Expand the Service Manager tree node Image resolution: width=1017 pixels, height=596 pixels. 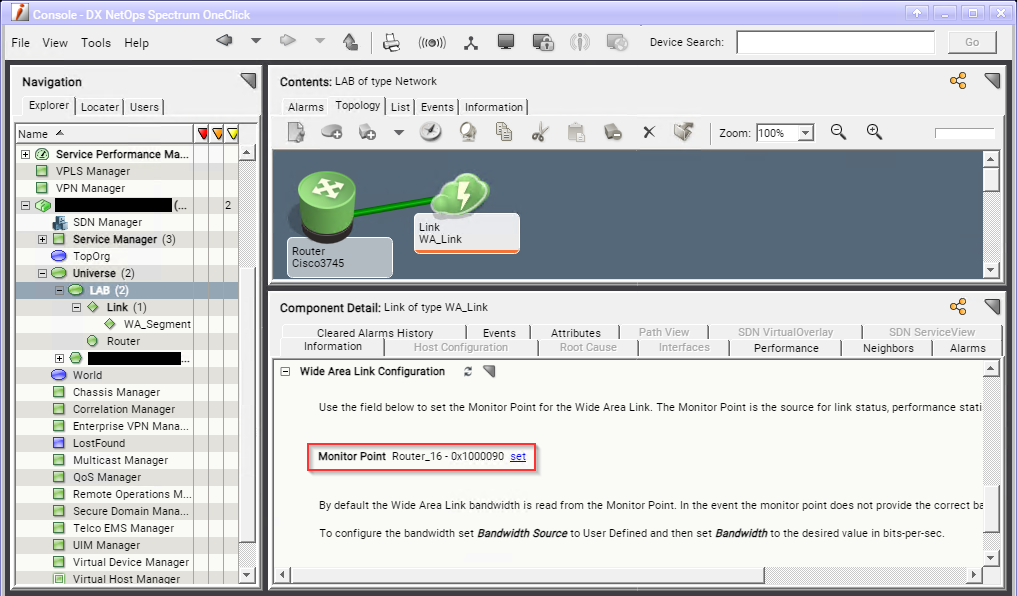click(x=42, y=239)
